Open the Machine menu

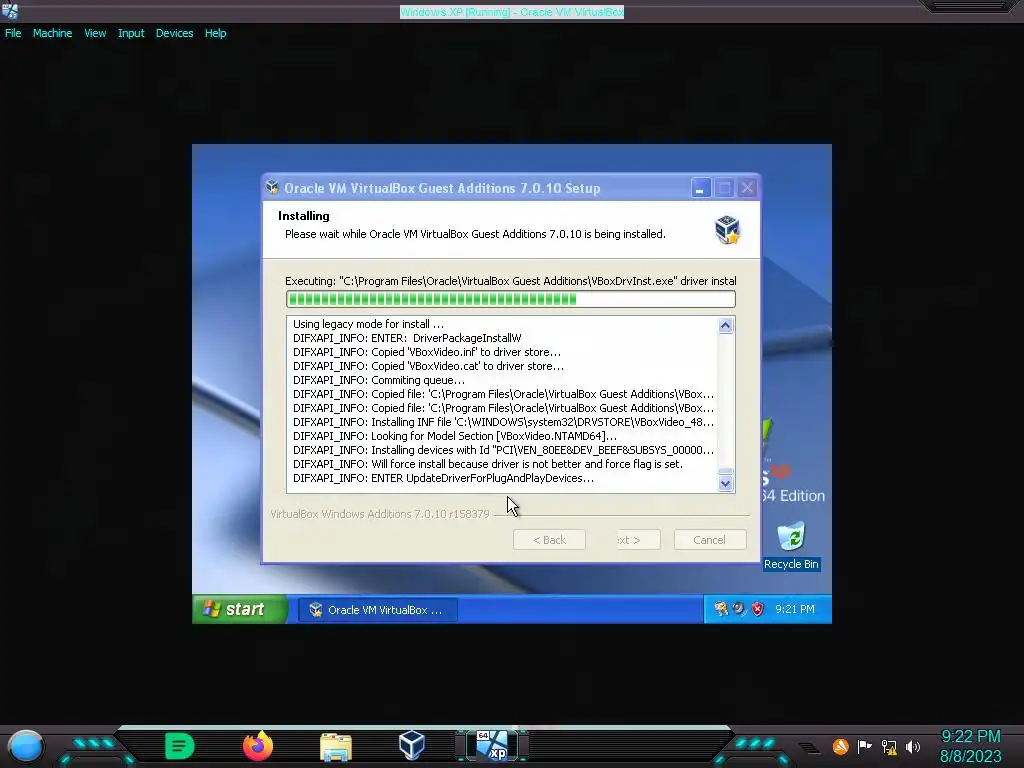tap(52, 33)
